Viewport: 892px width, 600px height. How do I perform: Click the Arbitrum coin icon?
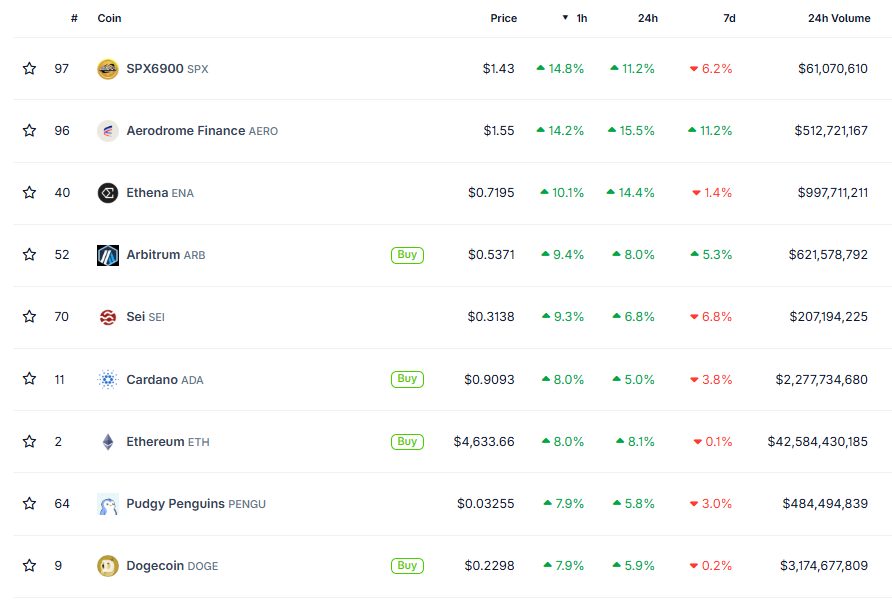tap(108, 255)
